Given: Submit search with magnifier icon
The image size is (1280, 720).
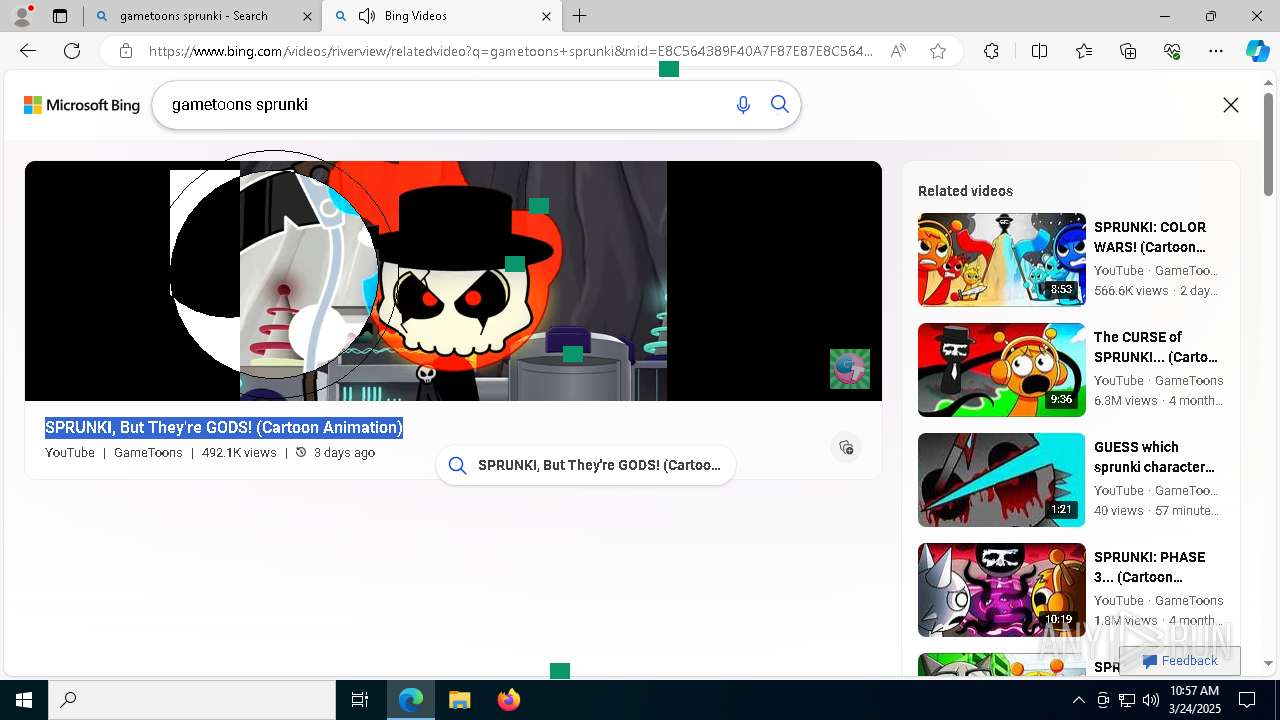Looking at the screenshot, I should tap(780, 105).
